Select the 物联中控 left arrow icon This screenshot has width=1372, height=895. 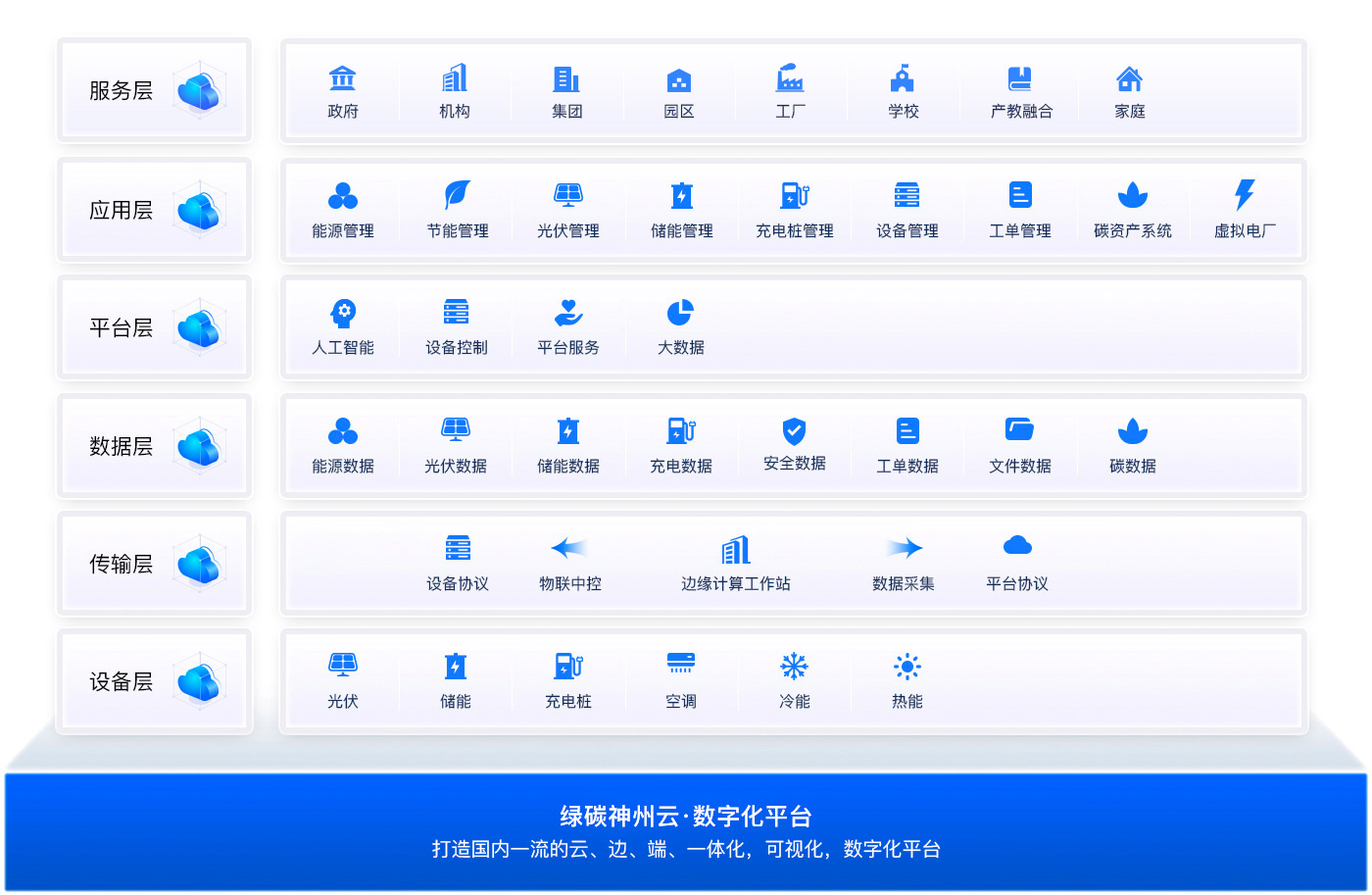click(x=569, y=548)
